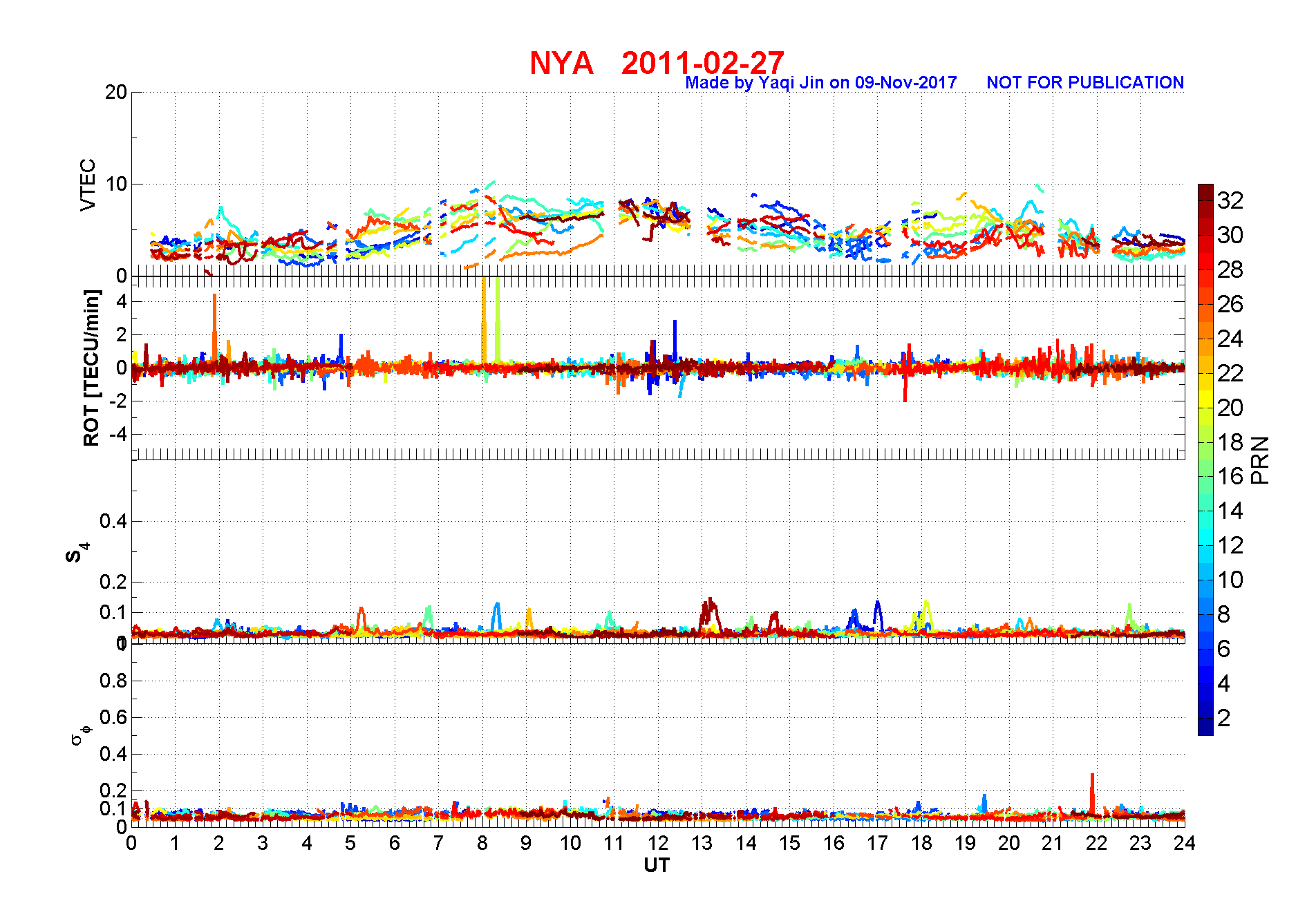The width and height of the screenshot is (1316, 919).
Task: Click UT hour 3 on x-axis
Action: tap(263, 843)
